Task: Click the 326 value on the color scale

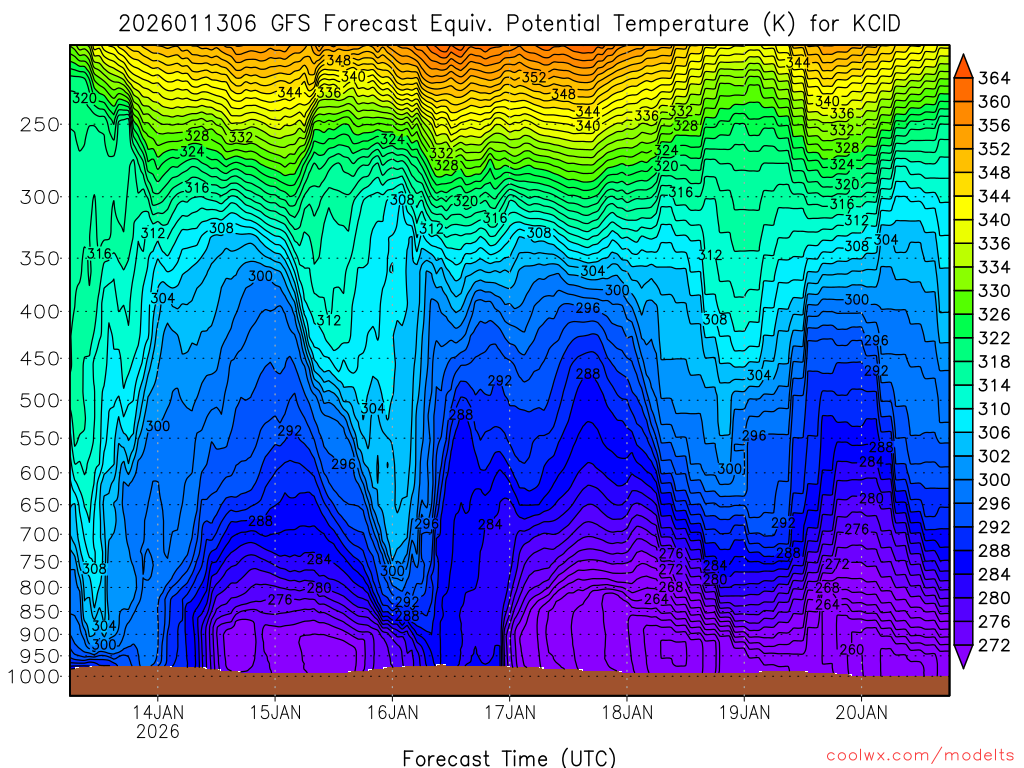Action: click(994, 315)
